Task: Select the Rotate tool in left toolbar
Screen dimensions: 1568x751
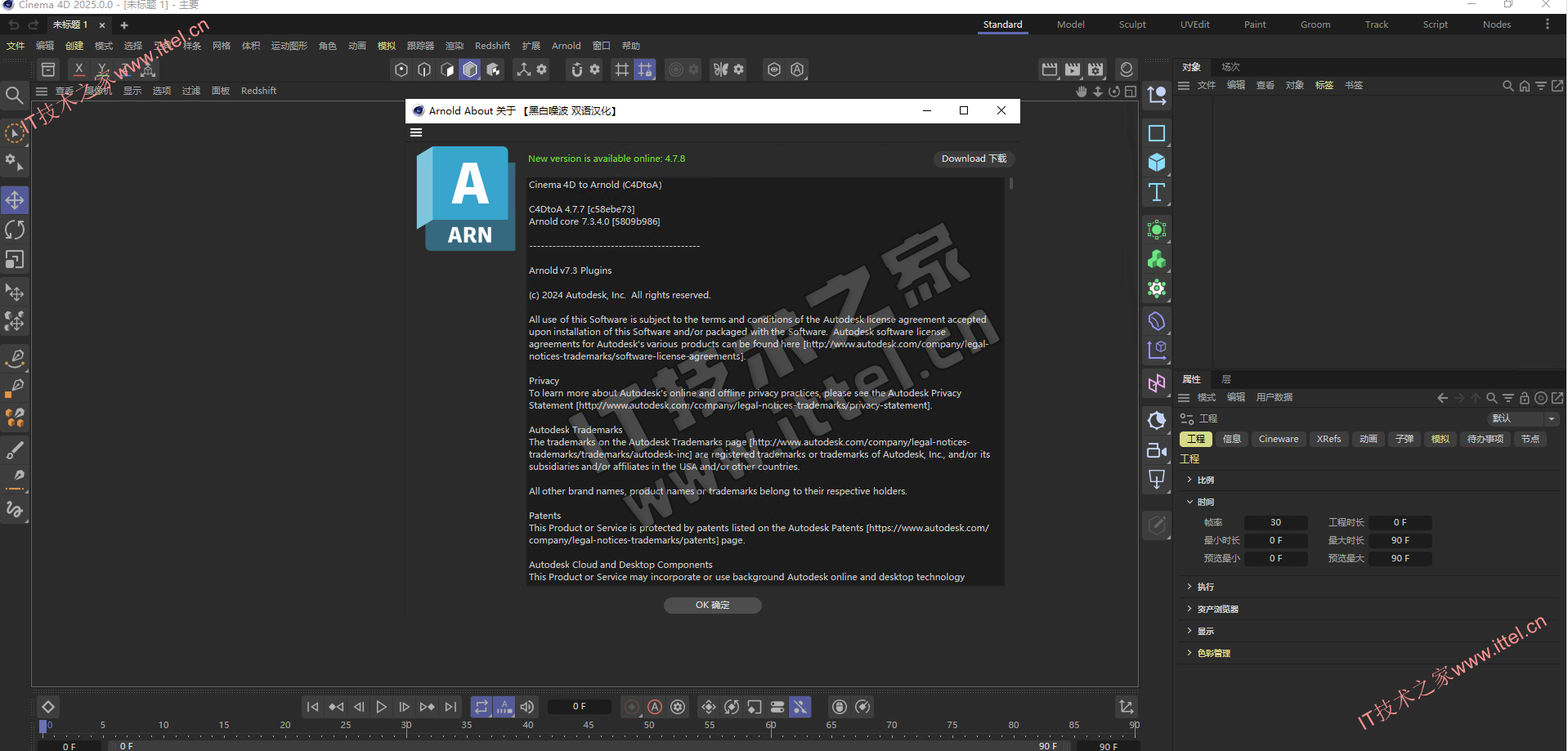Action: pos(15,230)
